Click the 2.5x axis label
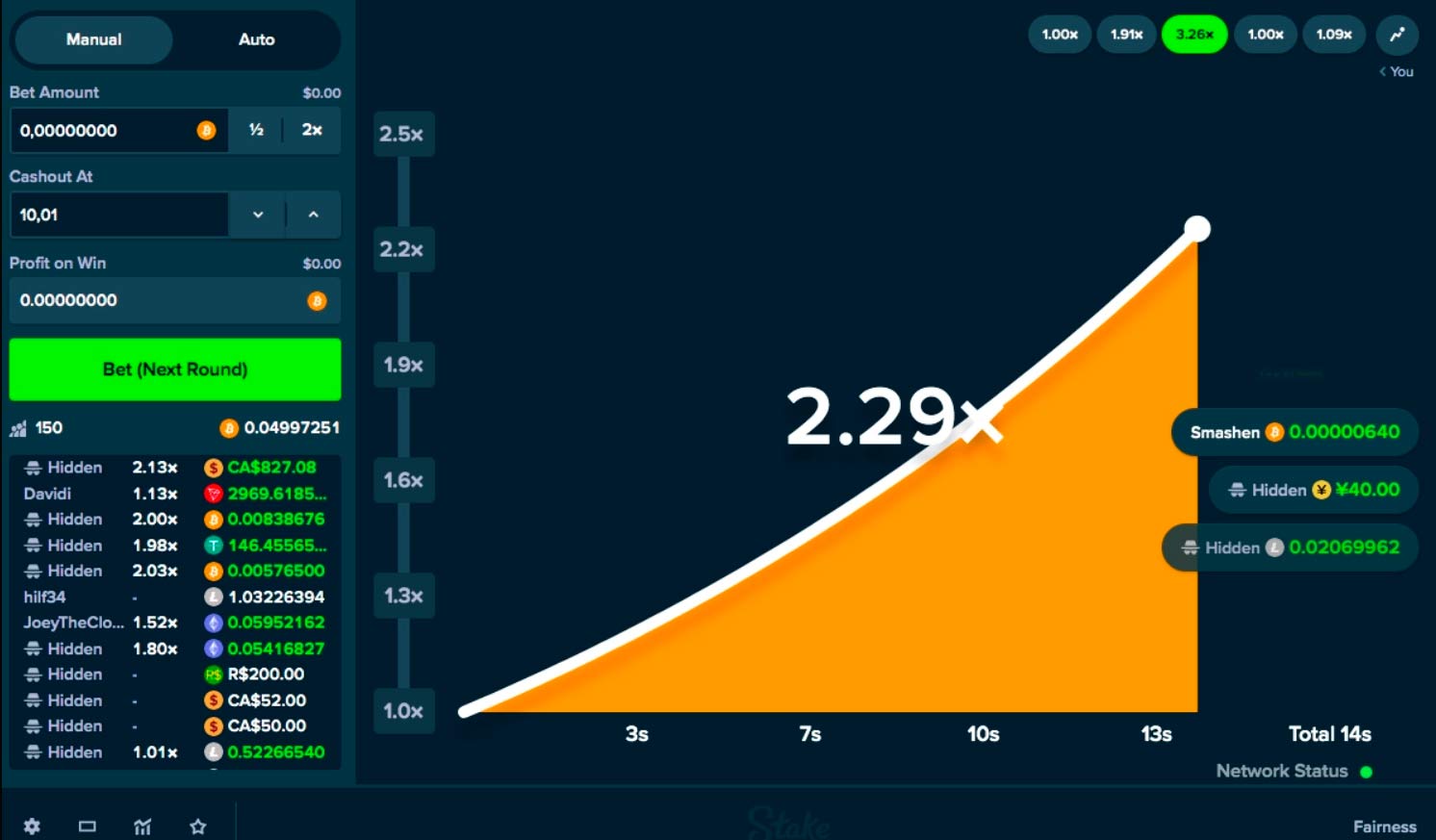 [402, 134]
